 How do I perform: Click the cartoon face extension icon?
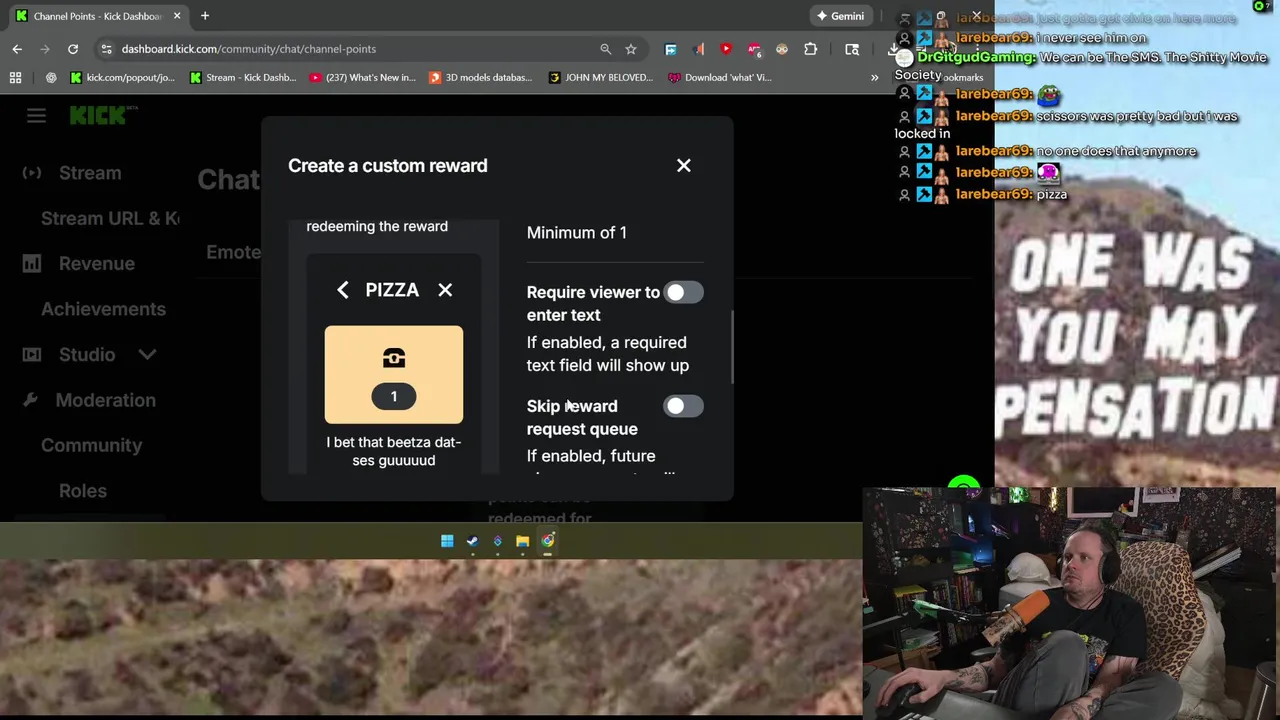pos(782,49)
